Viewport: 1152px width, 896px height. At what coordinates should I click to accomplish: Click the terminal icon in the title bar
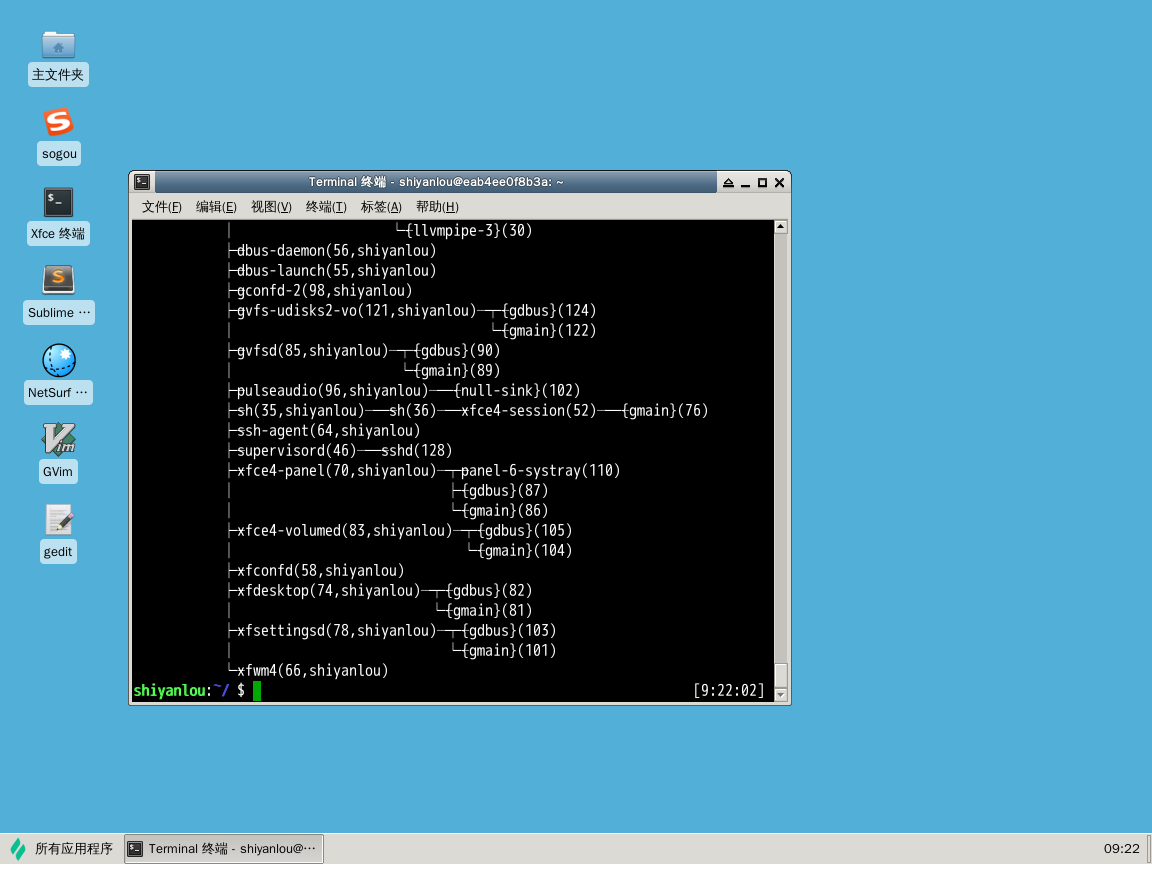141,181
